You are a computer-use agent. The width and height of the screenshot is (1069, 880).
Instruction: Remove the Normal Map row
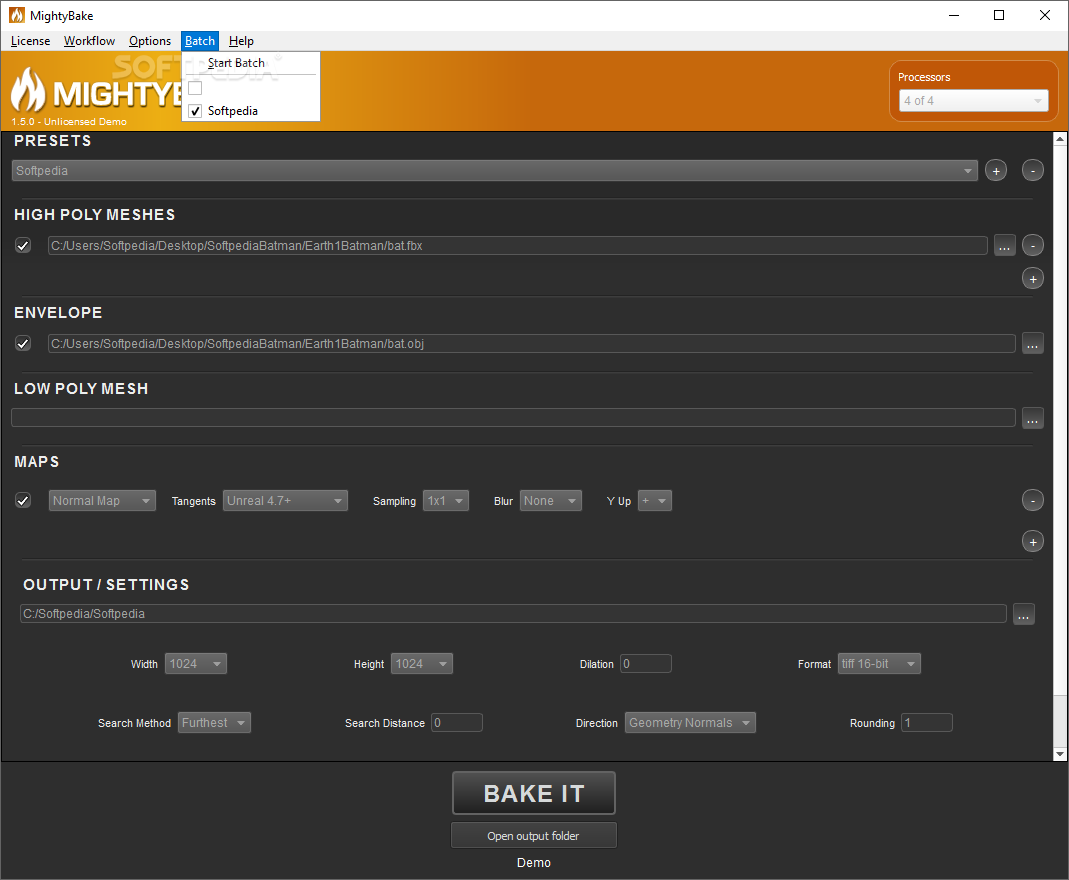1032,500
